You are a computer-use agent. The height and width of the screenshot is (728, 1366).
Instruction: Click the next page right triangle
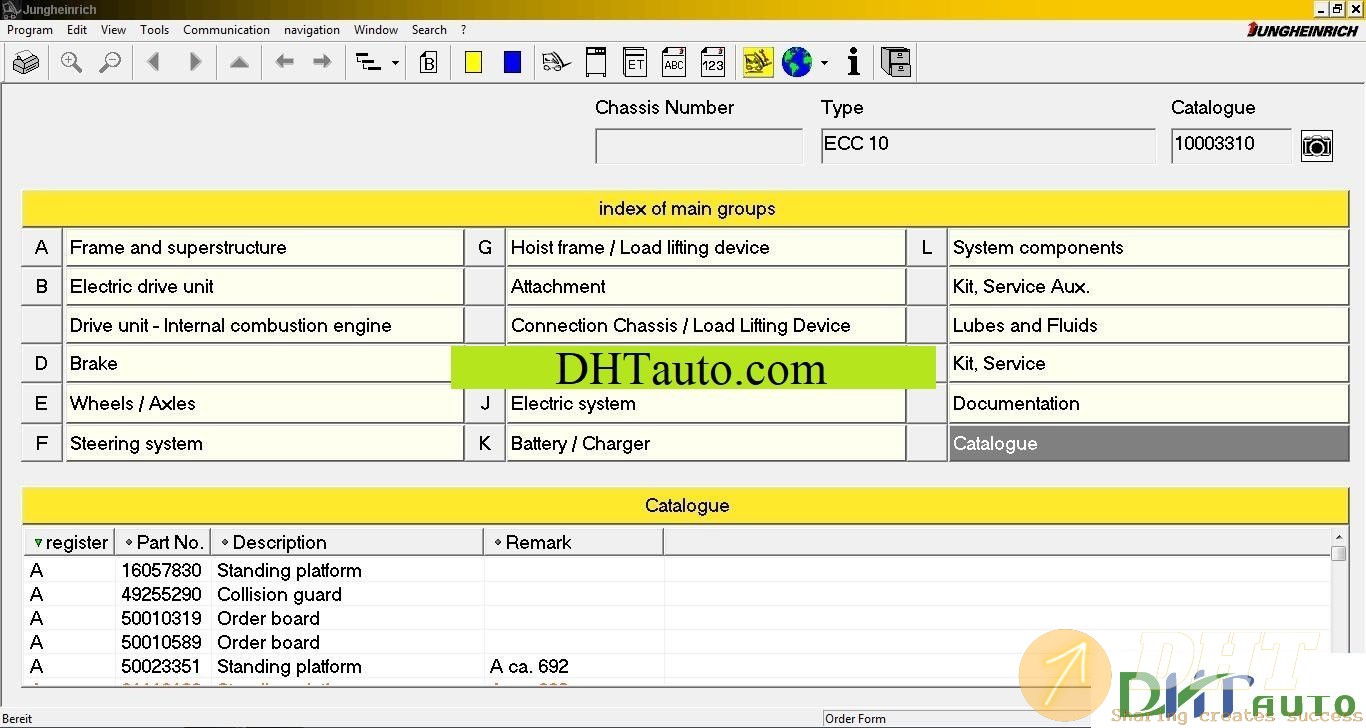tap(195, 63)
